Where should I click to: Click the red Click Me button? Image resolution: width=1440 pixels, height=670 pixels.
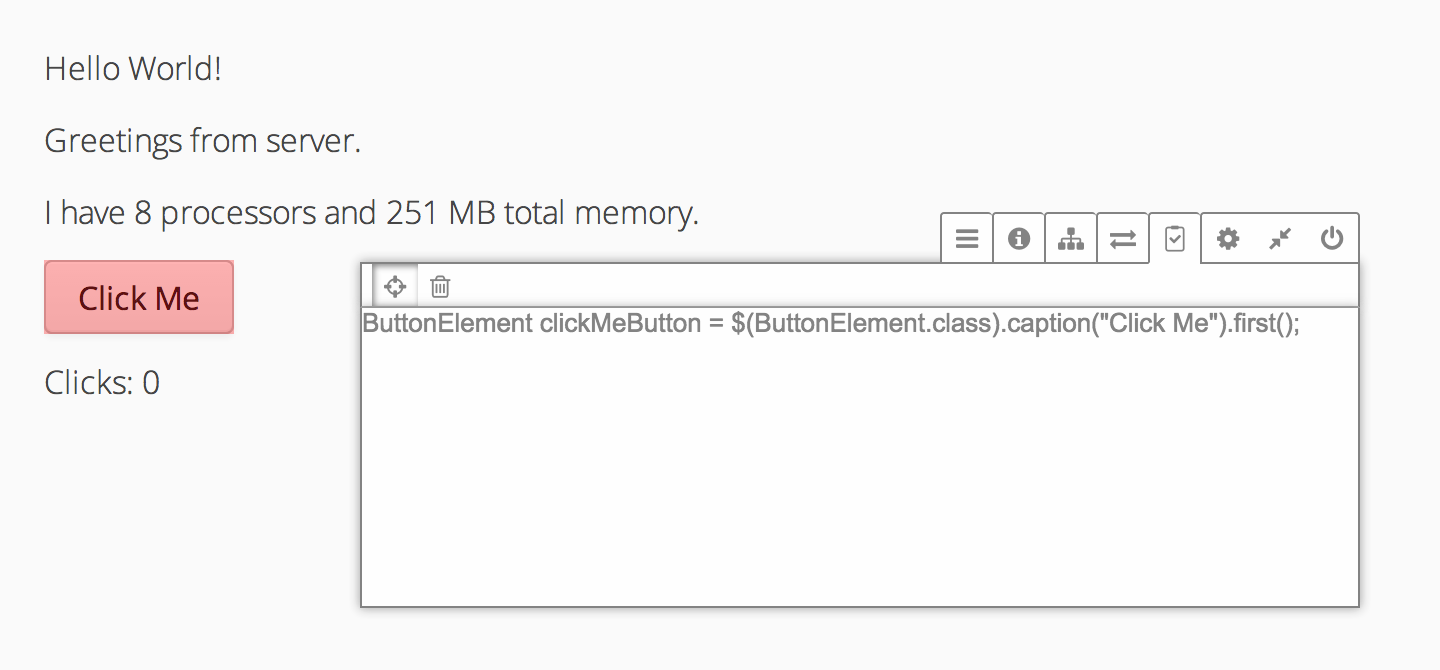click(139, 297)
